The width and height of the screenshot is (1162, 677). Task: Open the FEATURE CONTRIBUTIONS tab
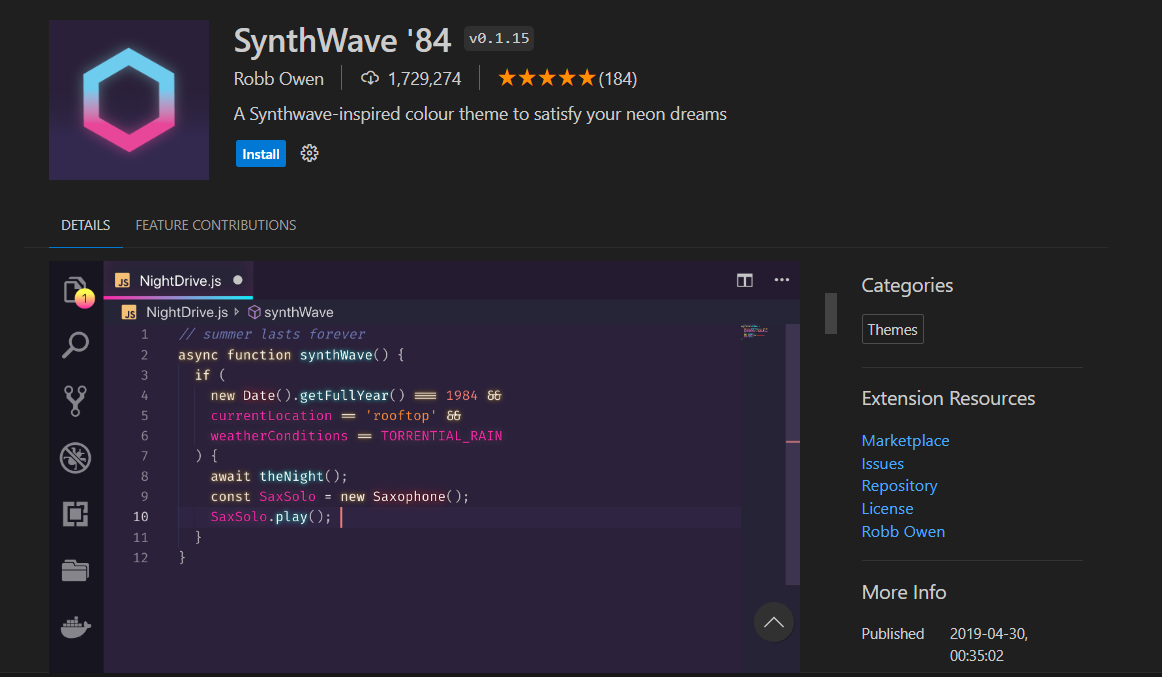tap(216, 225)
